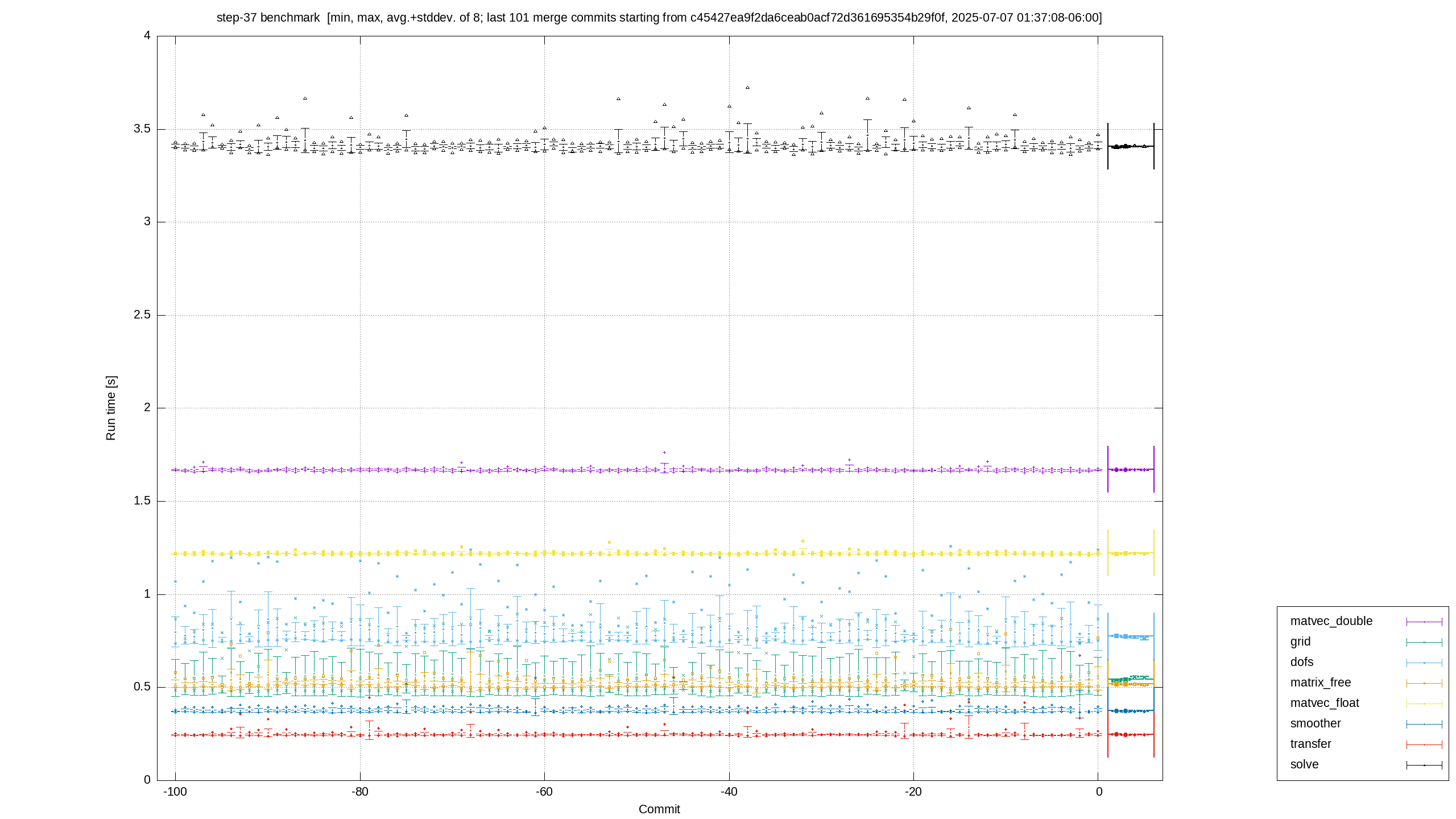
Task: Click the -100 tick on commit axis
Action: click(175, 792)
